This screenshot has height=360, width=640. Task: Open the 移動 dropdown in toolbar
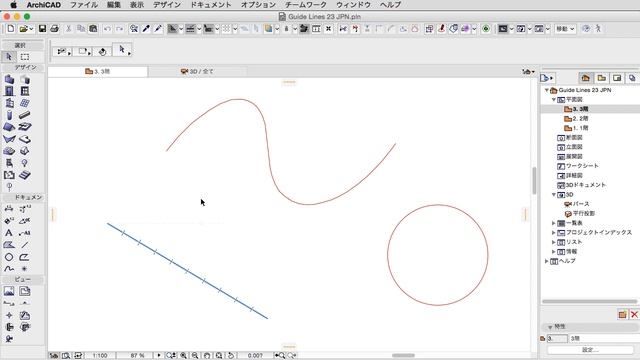click(565, 29)
